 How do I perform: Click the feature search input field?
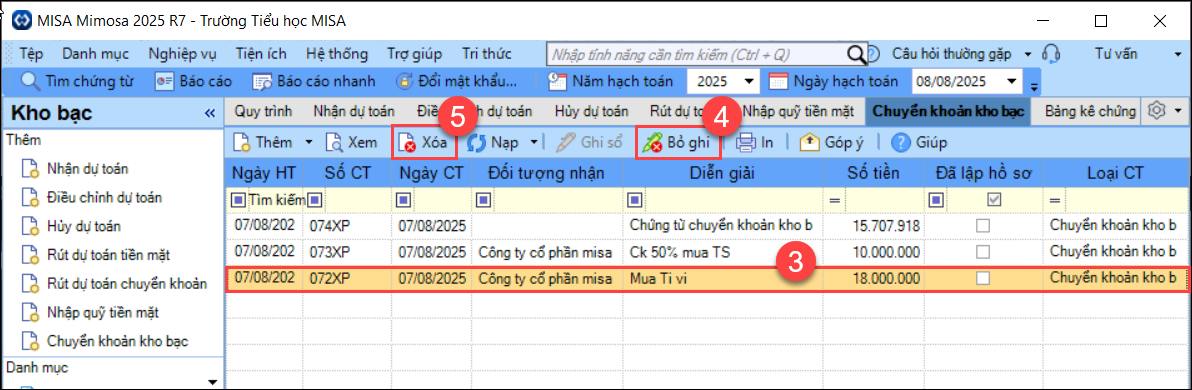698,54
